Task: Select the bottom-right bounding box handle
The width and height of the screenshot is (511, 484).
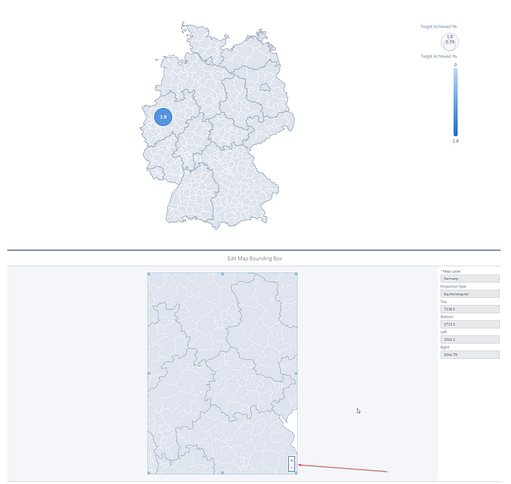Action: [296, 473]
